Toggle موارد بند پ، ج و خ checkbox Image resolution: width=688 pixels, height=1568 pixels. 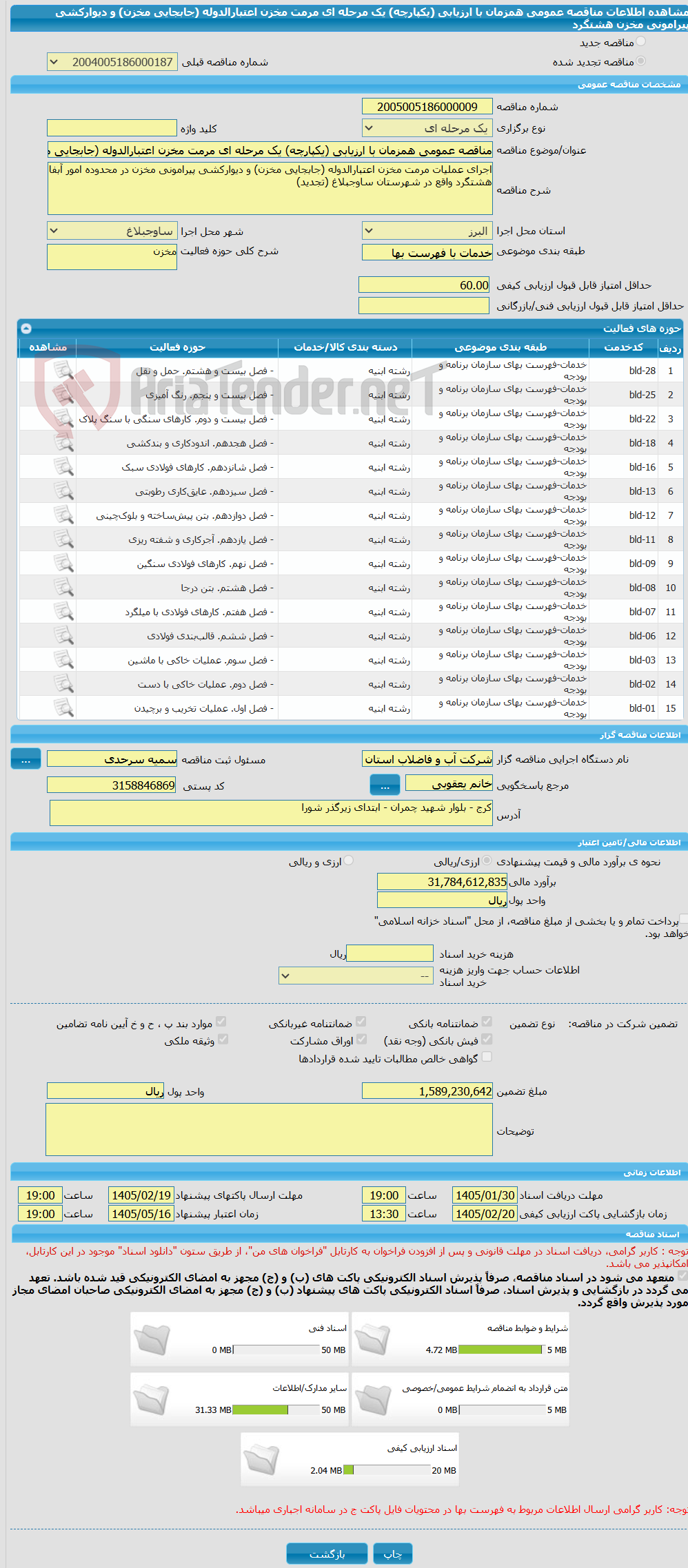click(221, 1022)
